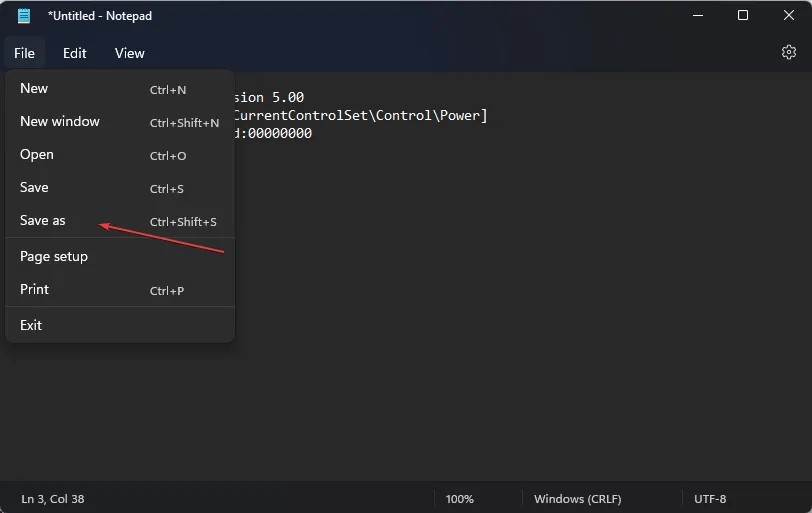This screenshot has height=513, width=812.
Task: Click Save in the File menu
Action: 120,188
